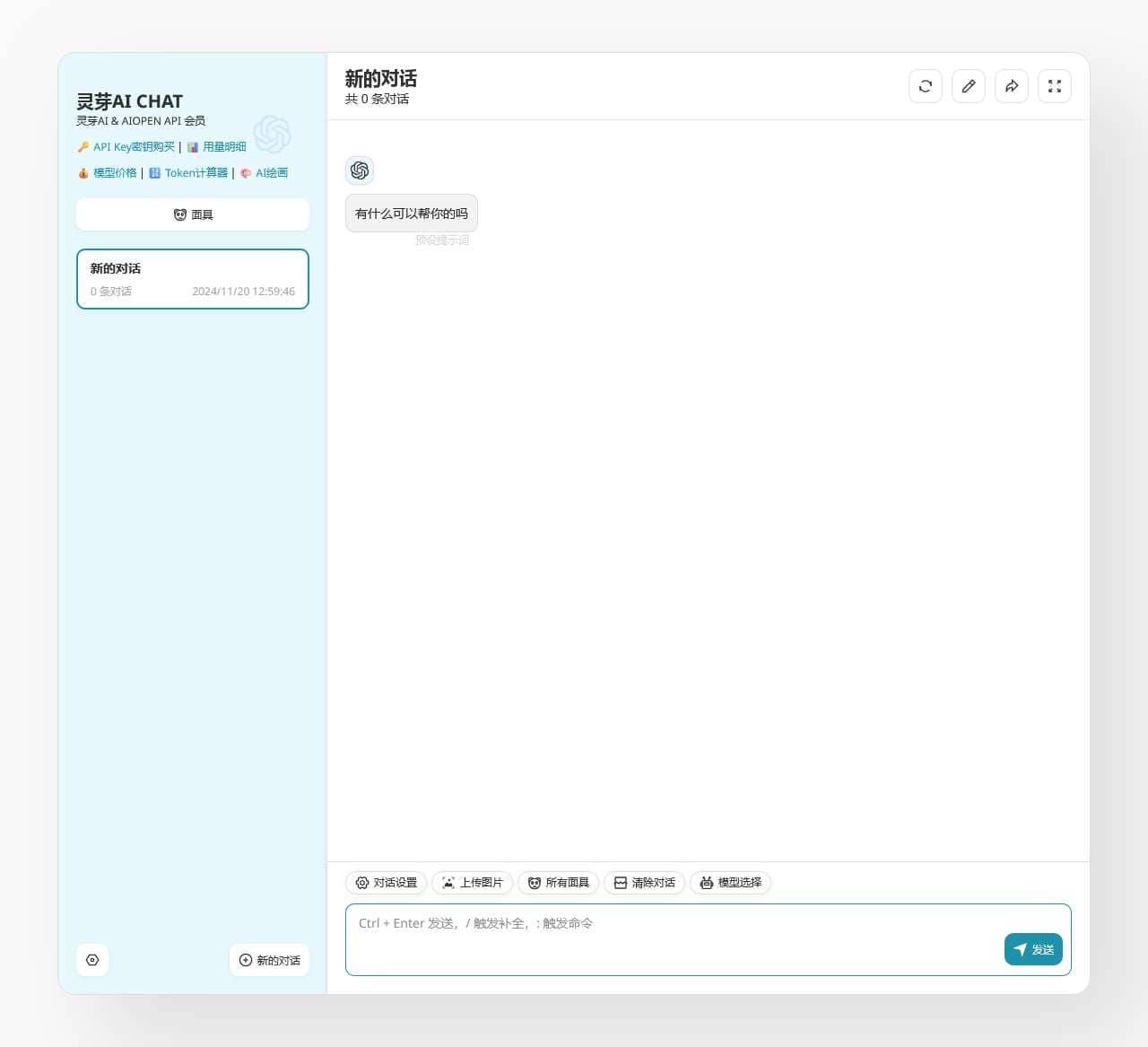The height and width of the screenshot is (1047, 1148).
Task: Open the API Key密钥购买 link
Action: pos(126,147)
